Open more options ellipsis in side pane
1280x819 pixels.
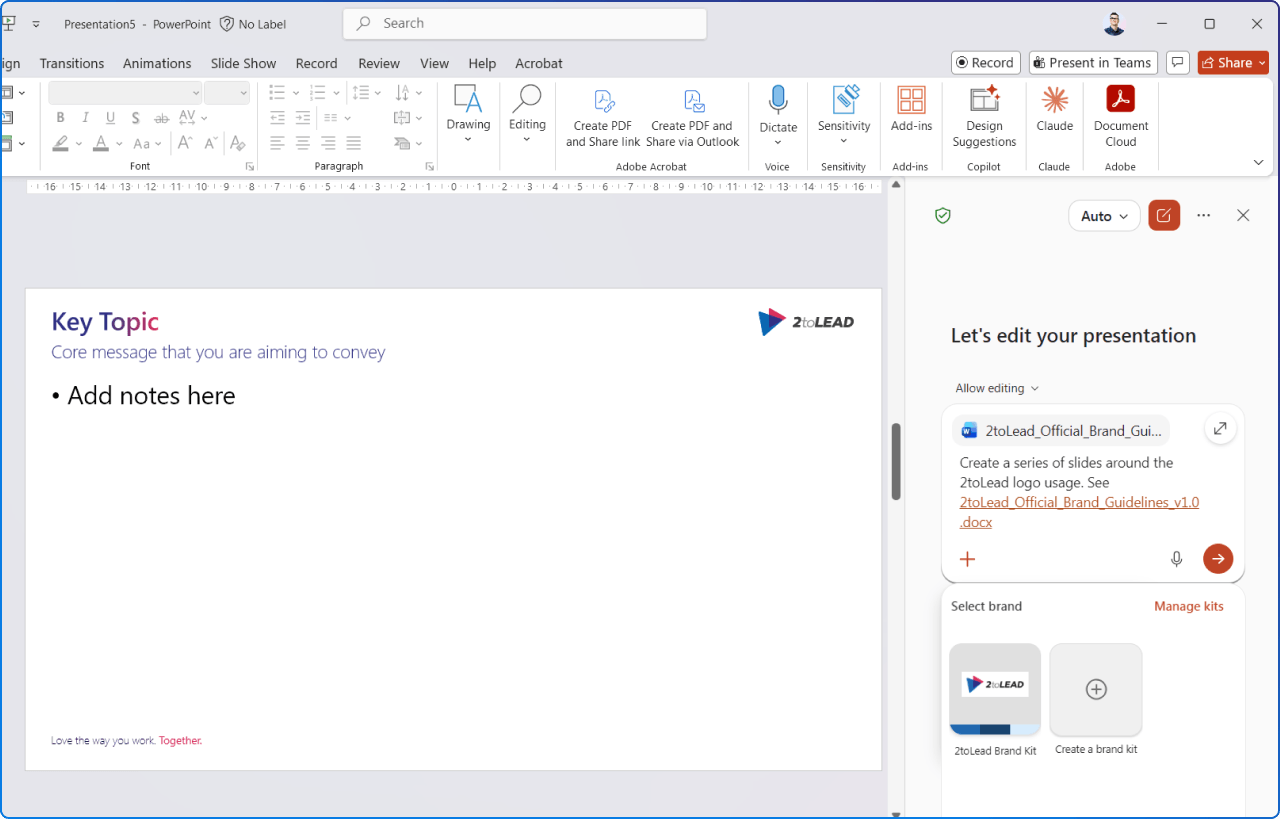click(x=1204, y=215)
